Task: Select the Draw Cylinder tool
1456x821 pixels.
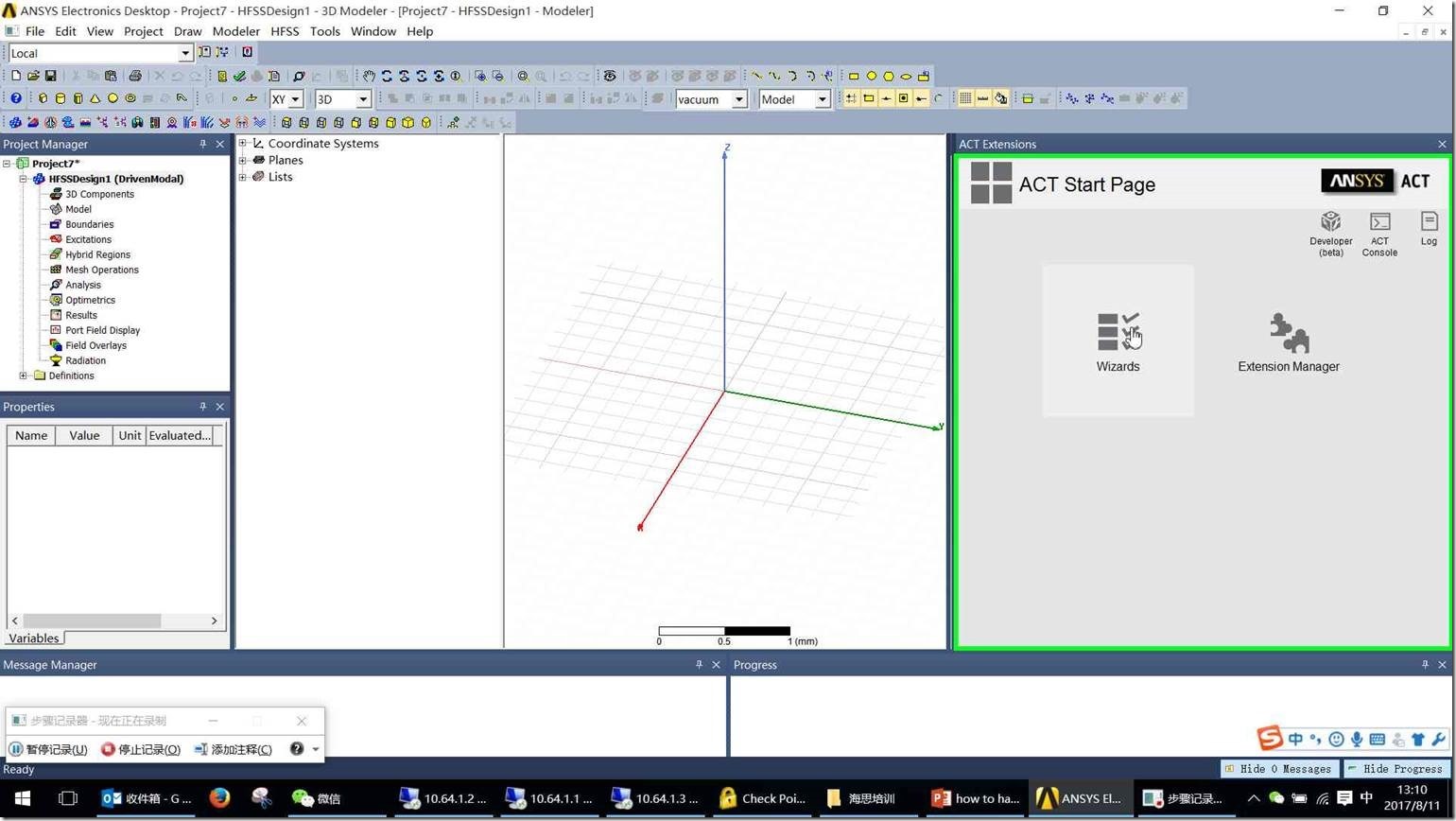Action: (61, 98)
